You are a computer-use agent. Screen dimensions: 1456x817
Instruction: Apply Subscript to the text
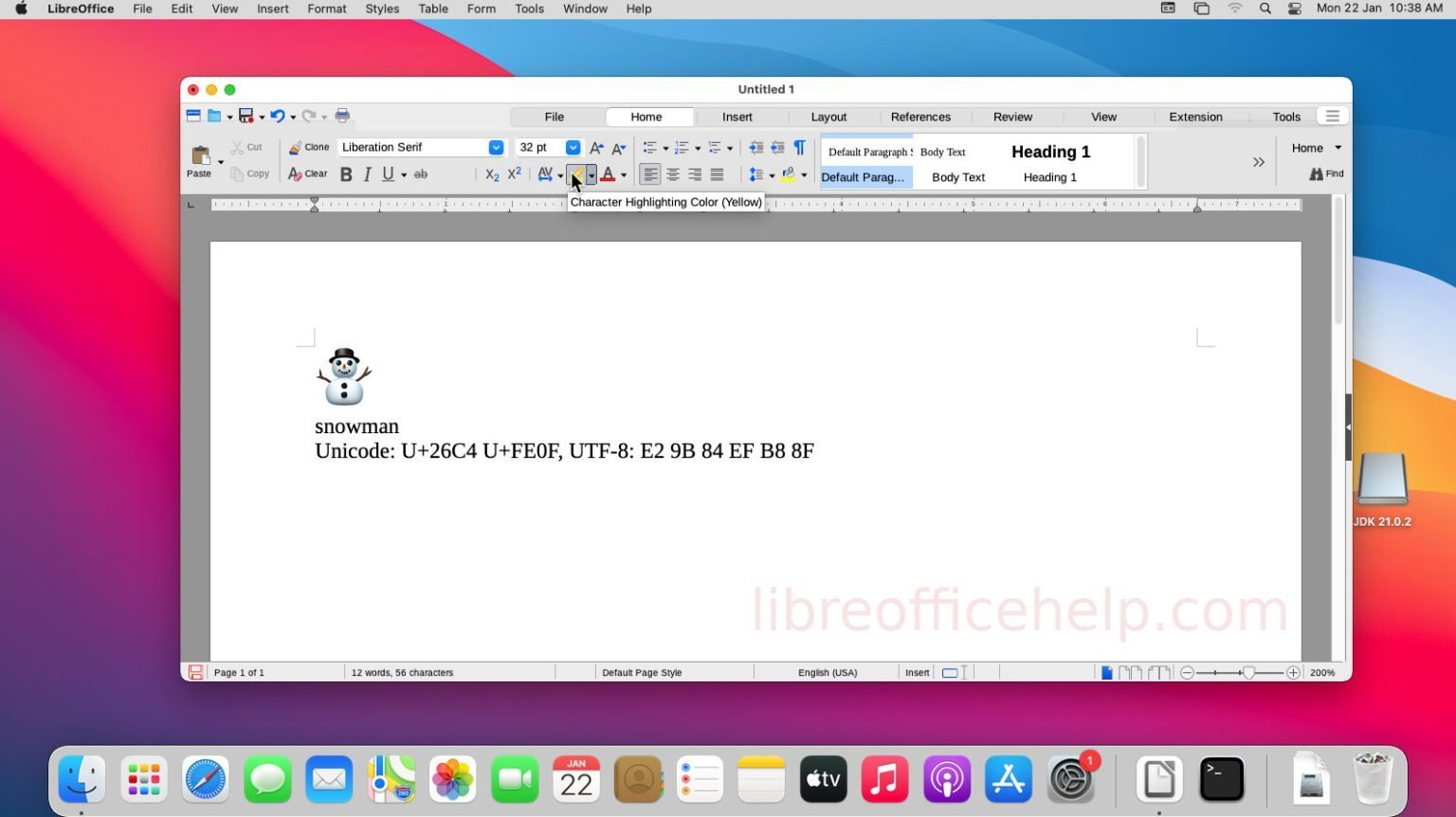click(x=491, y=174)
